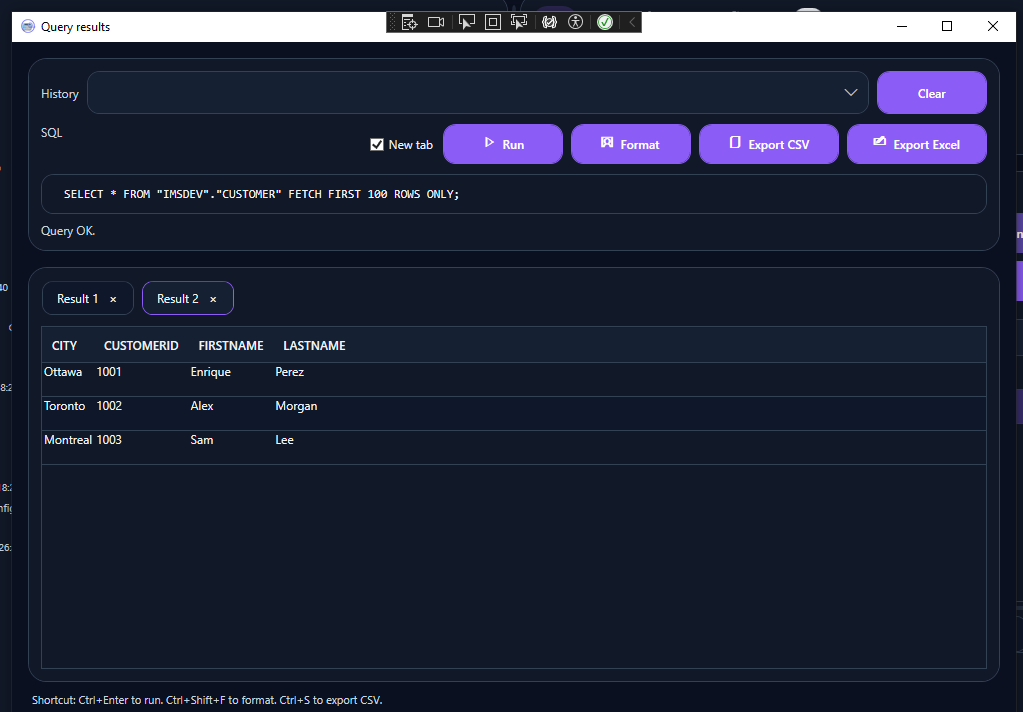Grab the dotted handle of debug toolbar
The width and height of the screenshot is (1023, 712).
point(392,23)
